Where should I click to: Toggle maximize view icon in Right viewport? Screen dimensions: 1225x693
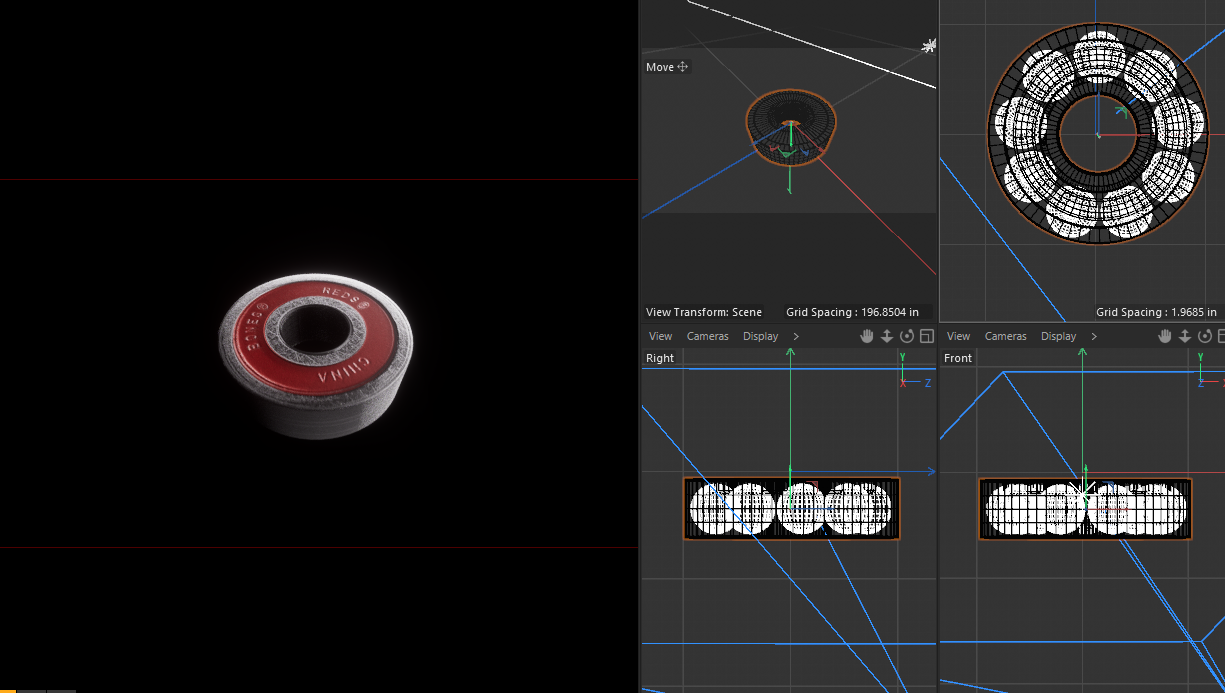[x=927, y=336]
